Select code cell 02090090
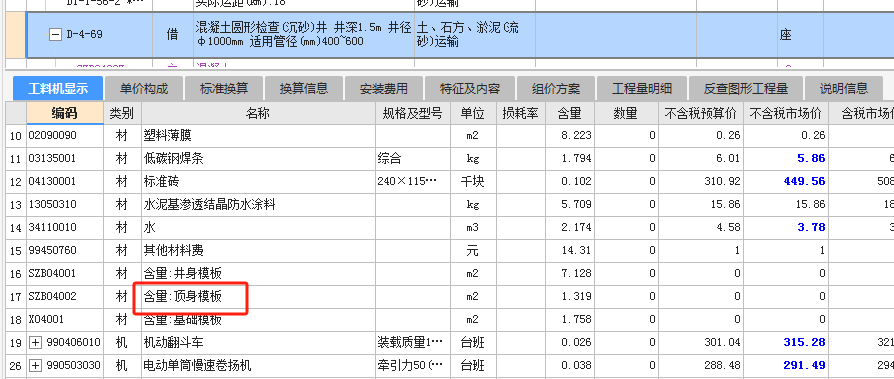This screenshot has height=379, width=894. [x=64, y=136]
